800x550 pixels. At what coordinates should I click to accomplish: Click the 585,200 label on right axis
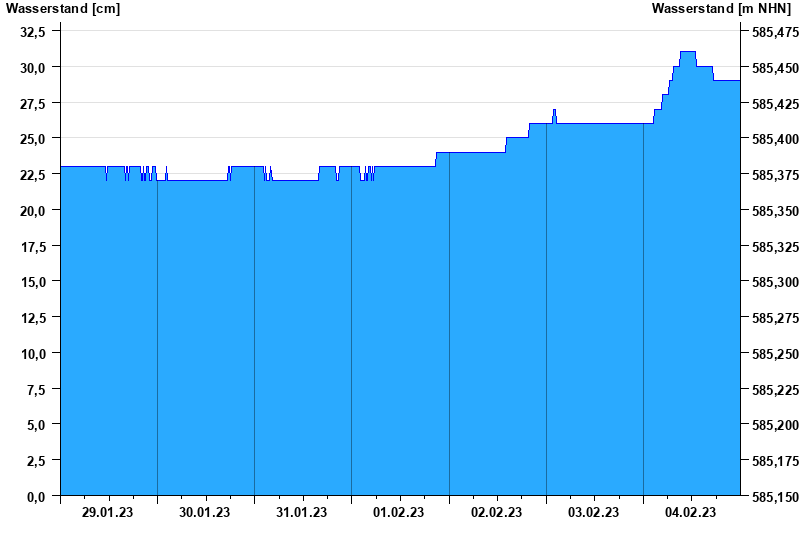[x=776, y=424]
